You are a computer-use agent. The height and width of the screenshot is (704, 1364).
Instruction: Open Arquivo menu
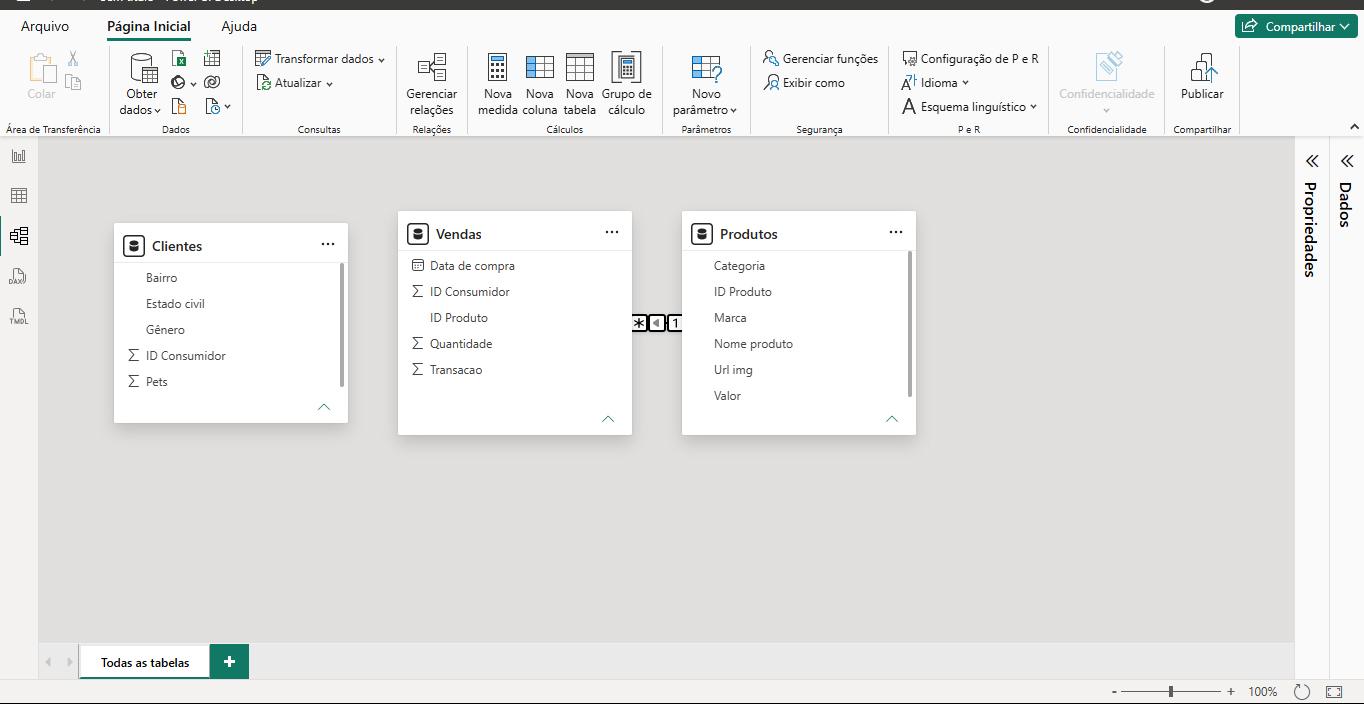45,27
